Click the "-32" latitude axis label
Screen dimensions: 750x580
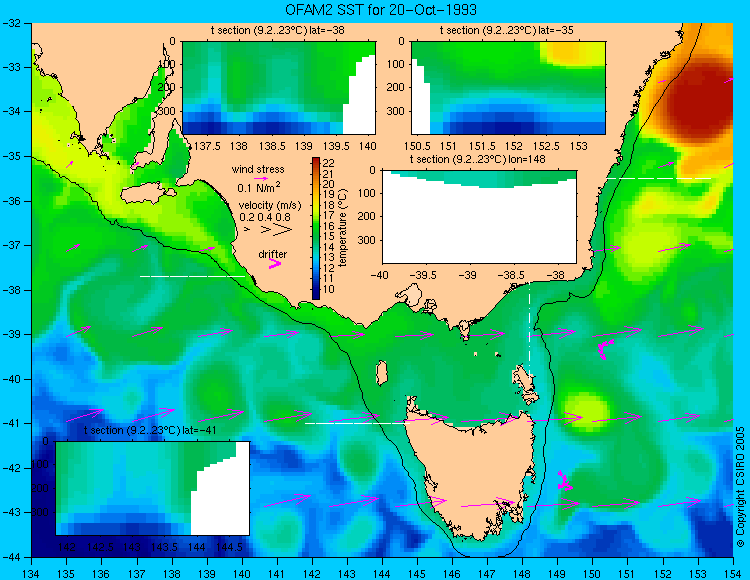click(x=12, y=22)
